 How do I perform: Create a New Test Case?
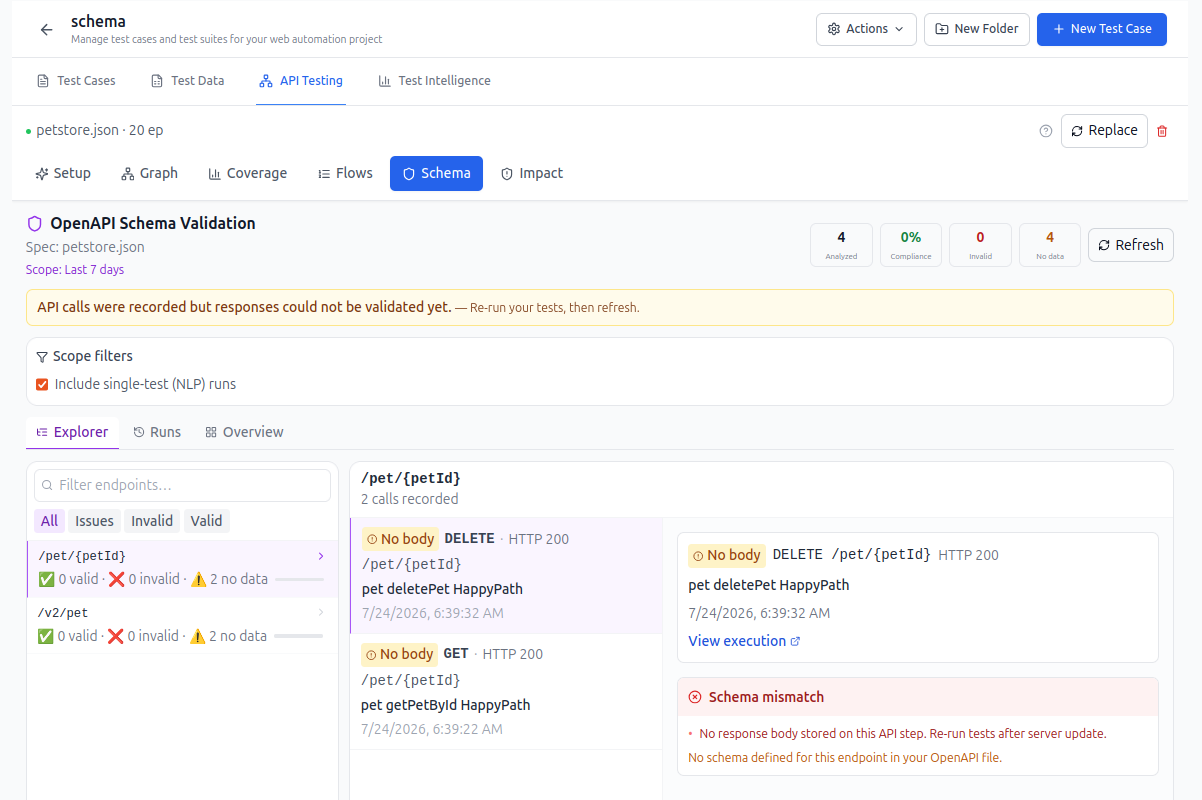1101,29
